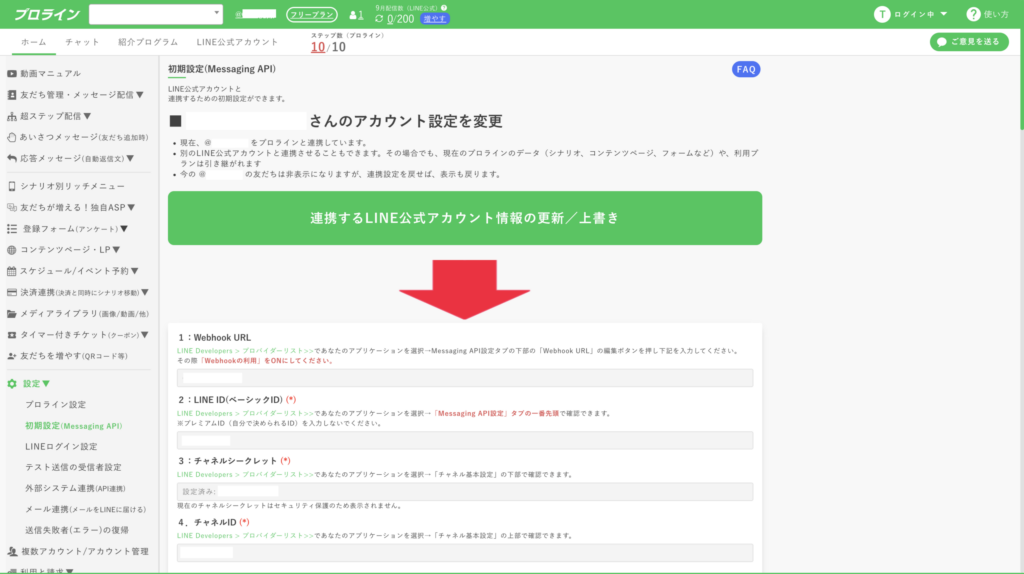Viewport: 1024px width, 574px height.
Task: Switch to the ホーム tab
Action: click(33, 42)
